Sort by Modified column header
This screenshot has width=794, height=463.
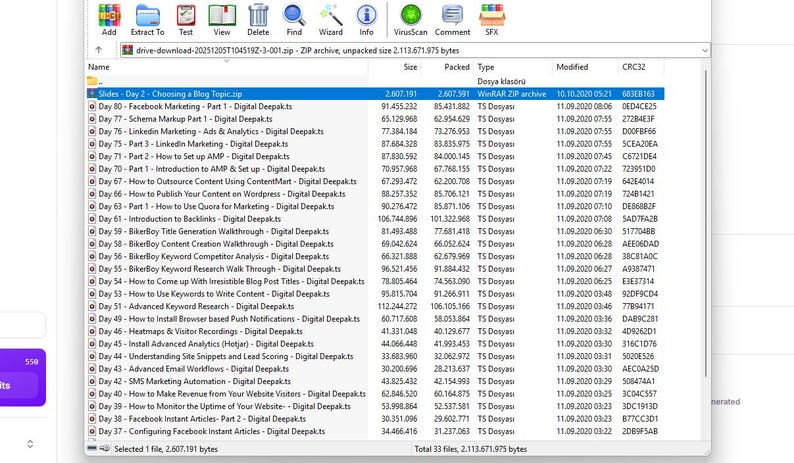pos(585,67)
